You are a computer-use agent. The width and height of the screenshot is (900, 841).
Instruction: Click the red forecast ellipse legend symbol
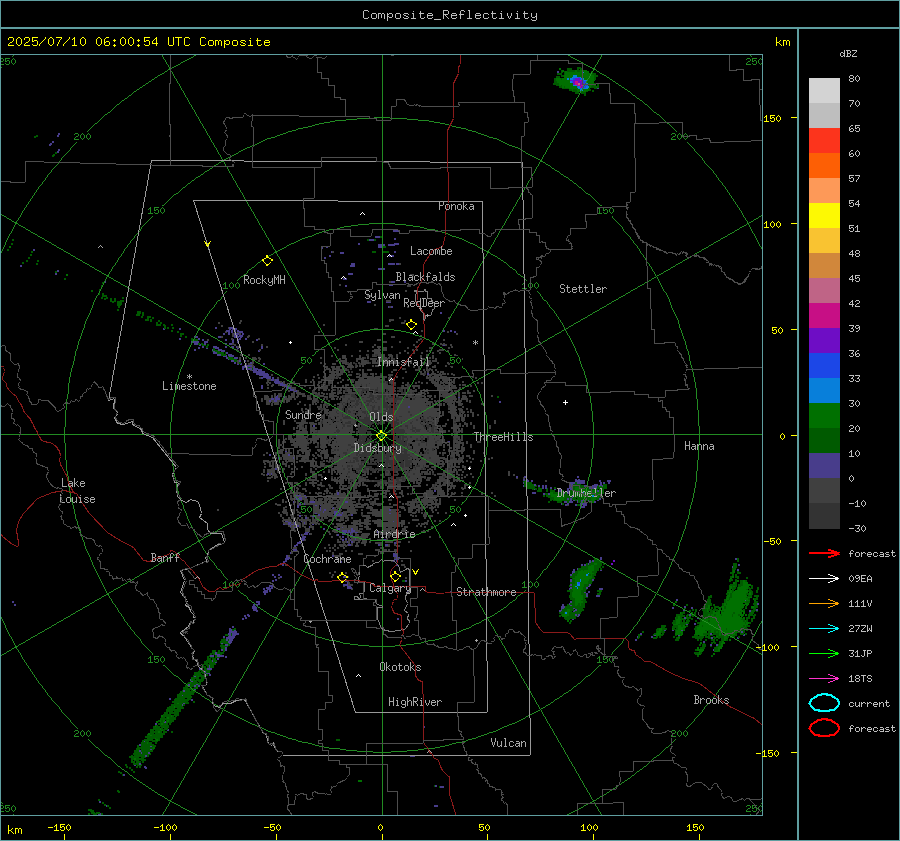824,728
